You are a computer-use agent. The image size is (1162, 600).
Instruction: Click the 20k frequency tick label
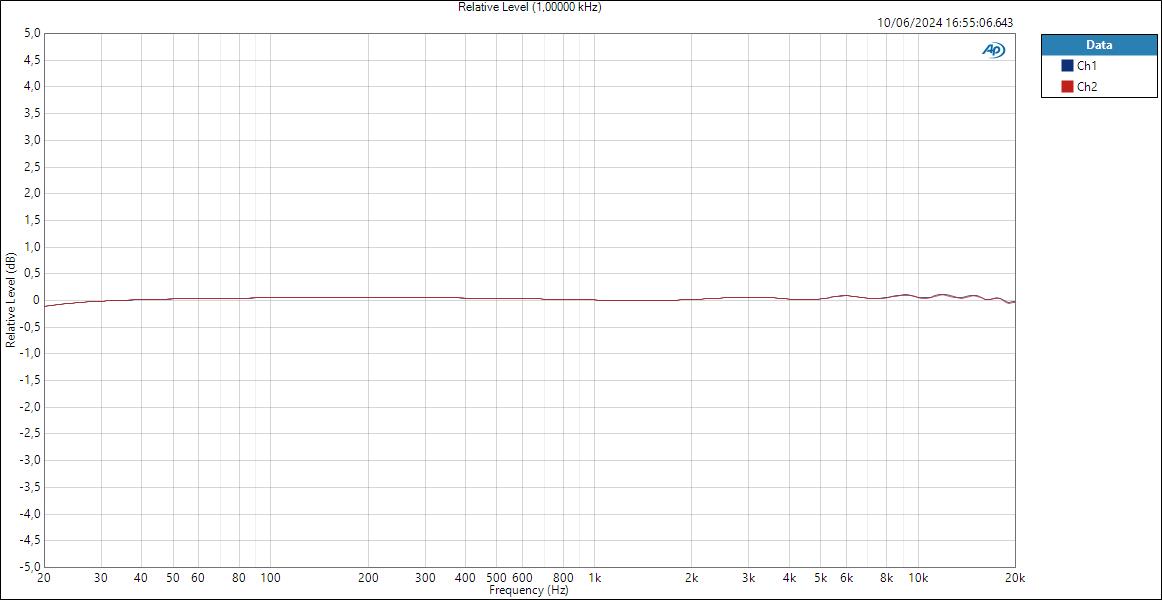[x=1015, y=578]
